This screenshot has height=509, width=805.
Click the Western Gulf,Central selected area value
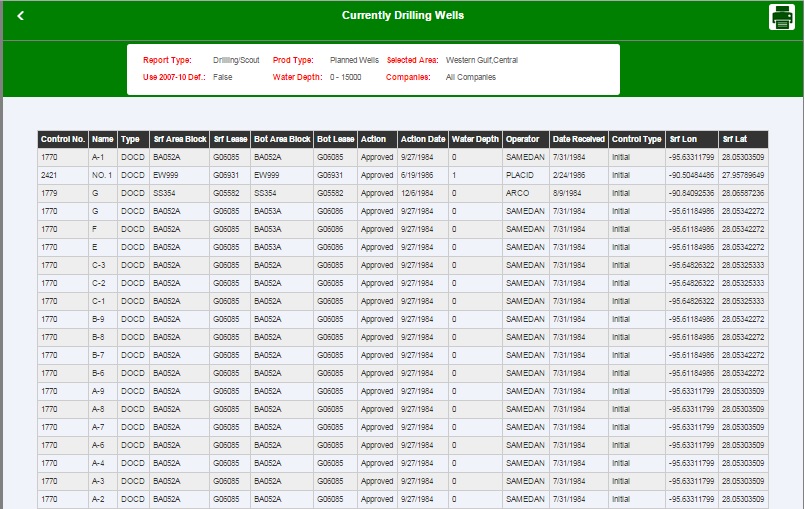coord(482,60)
